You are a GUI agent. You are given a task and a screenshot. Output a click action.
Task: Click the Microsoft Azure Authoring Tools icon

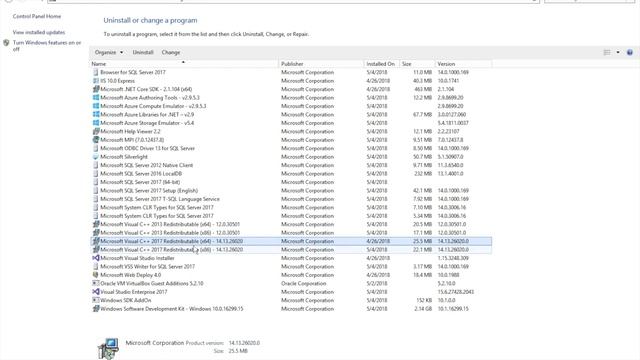pos(96,98)
